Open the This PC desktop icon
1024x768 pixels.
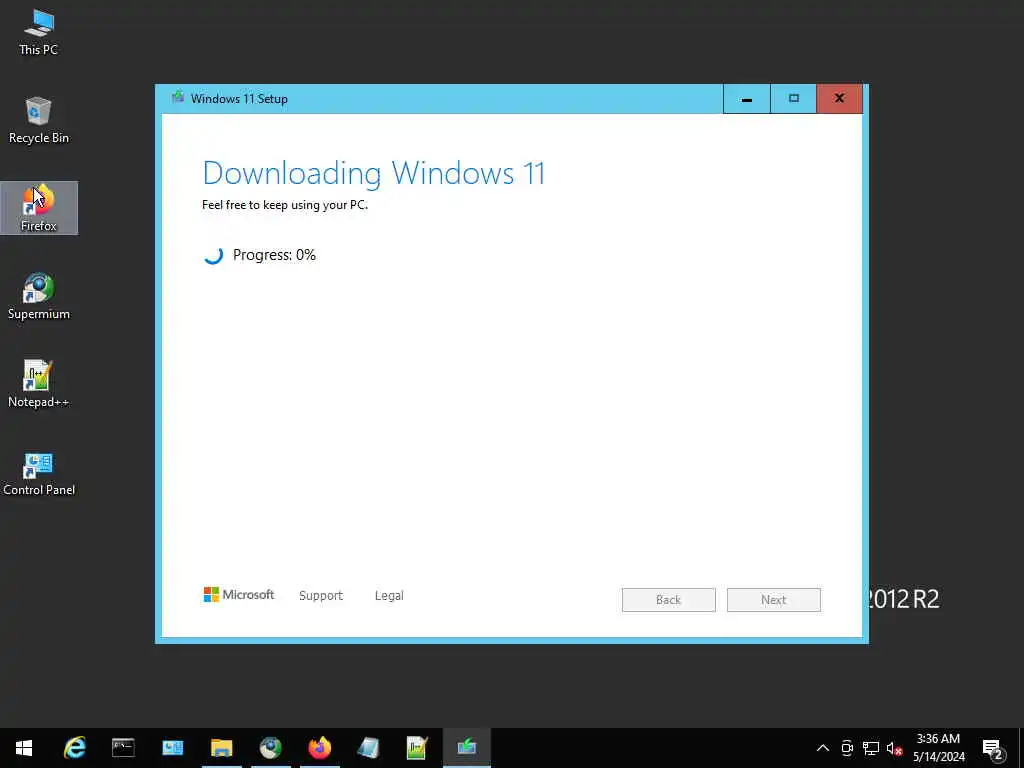39,33
